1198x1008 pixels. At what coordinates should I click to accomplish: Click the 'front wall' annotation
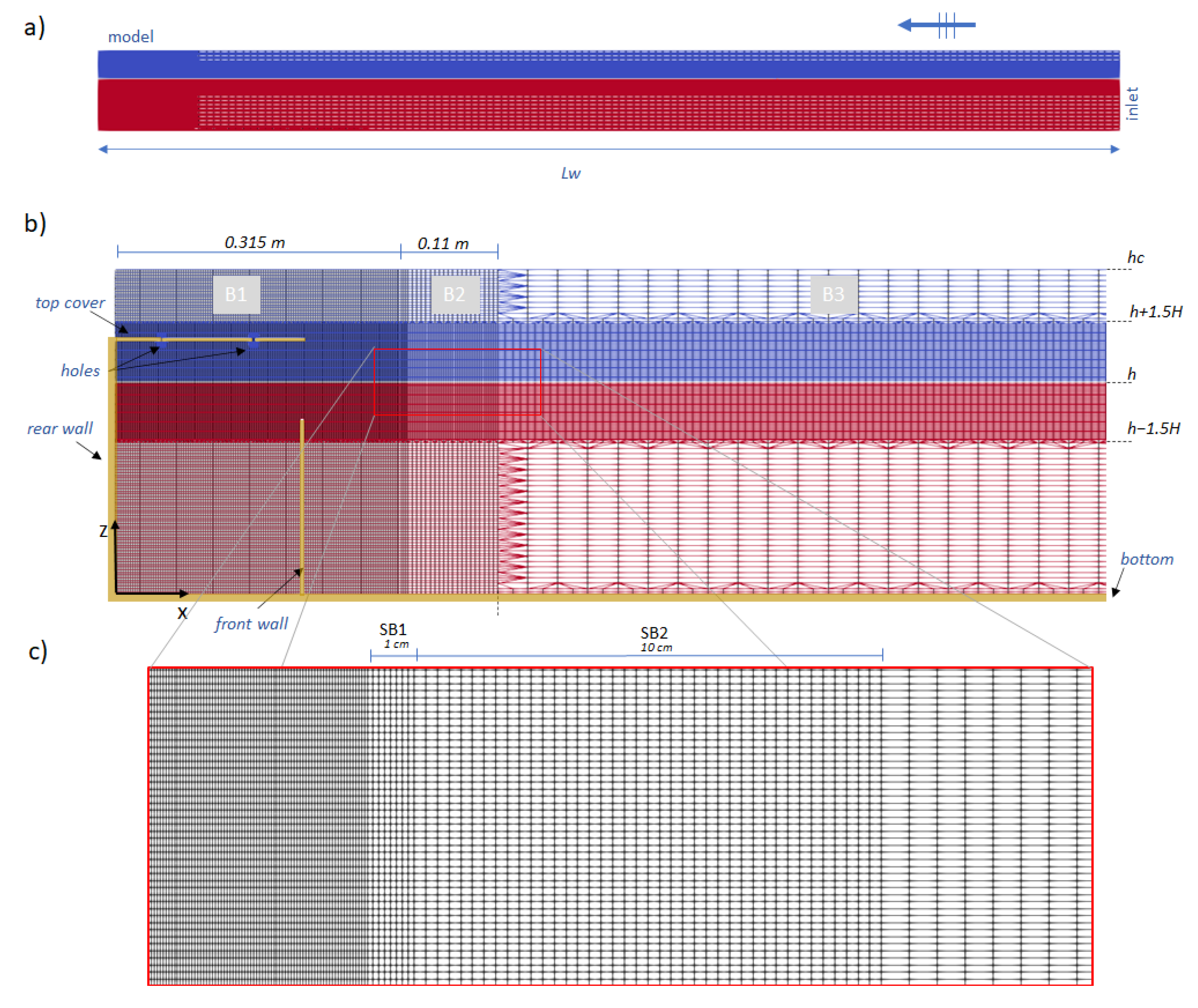tap(251, 624)
